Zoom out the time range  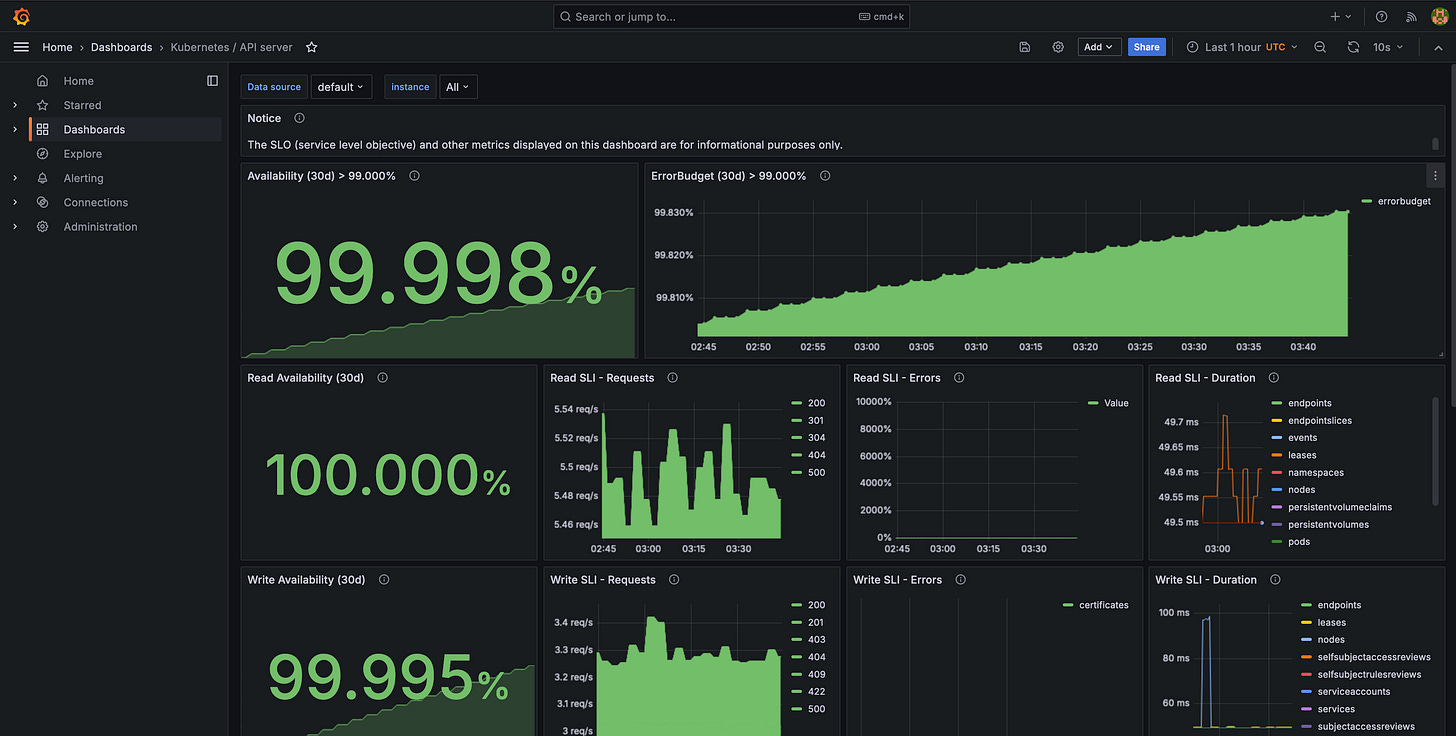coord(1320,47)
